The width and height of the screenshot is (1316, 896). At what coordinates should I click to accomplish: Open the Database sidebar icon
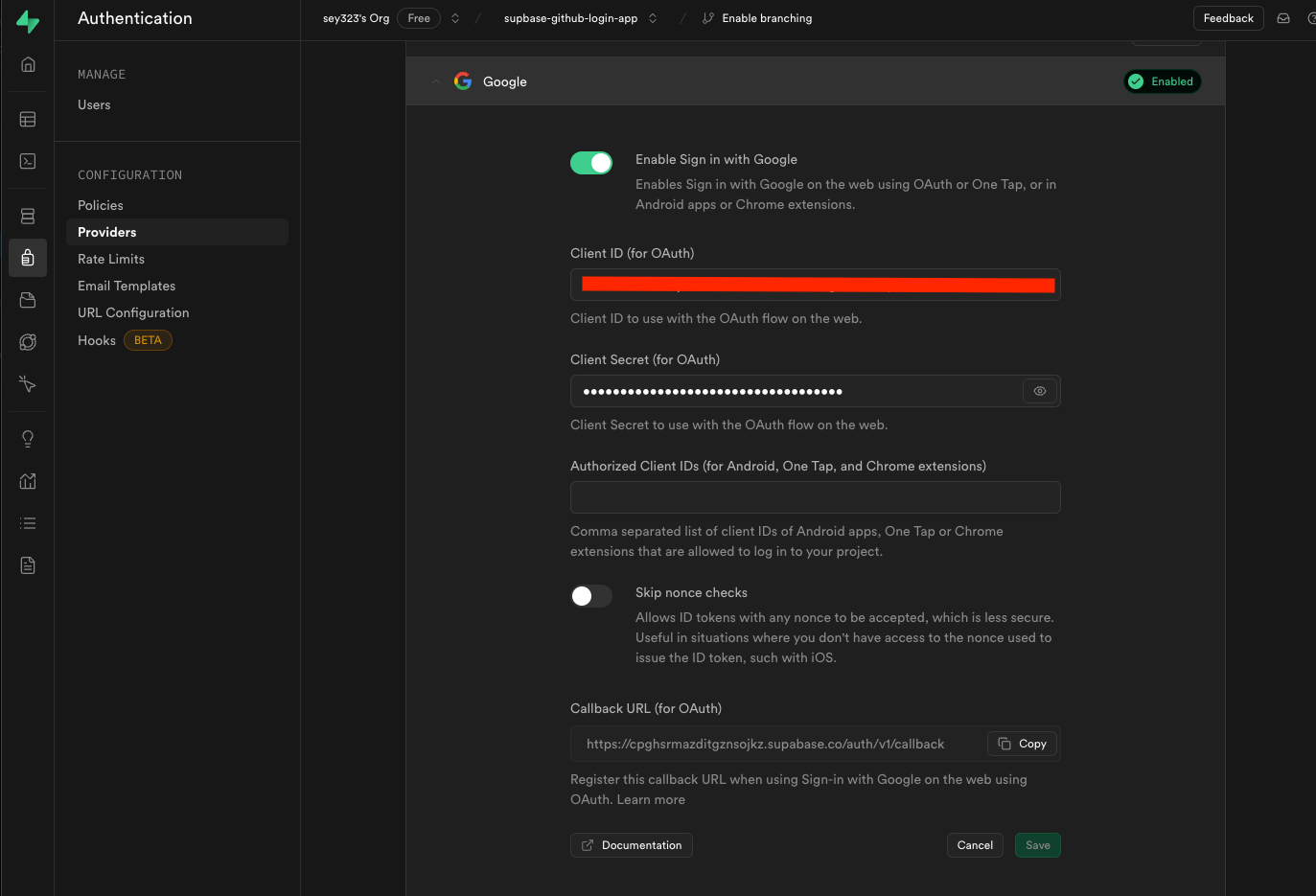tap(28, 217)
